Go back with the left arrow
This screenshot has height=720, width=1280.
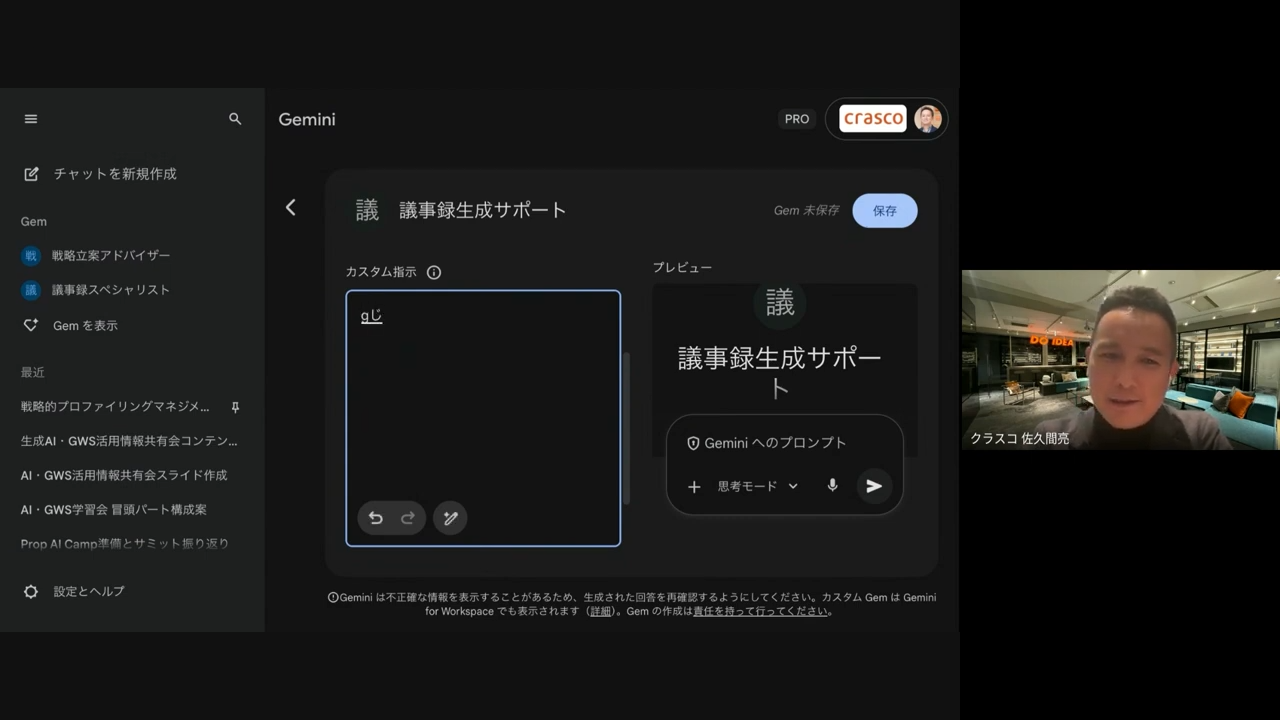click(x=291, y=207)
